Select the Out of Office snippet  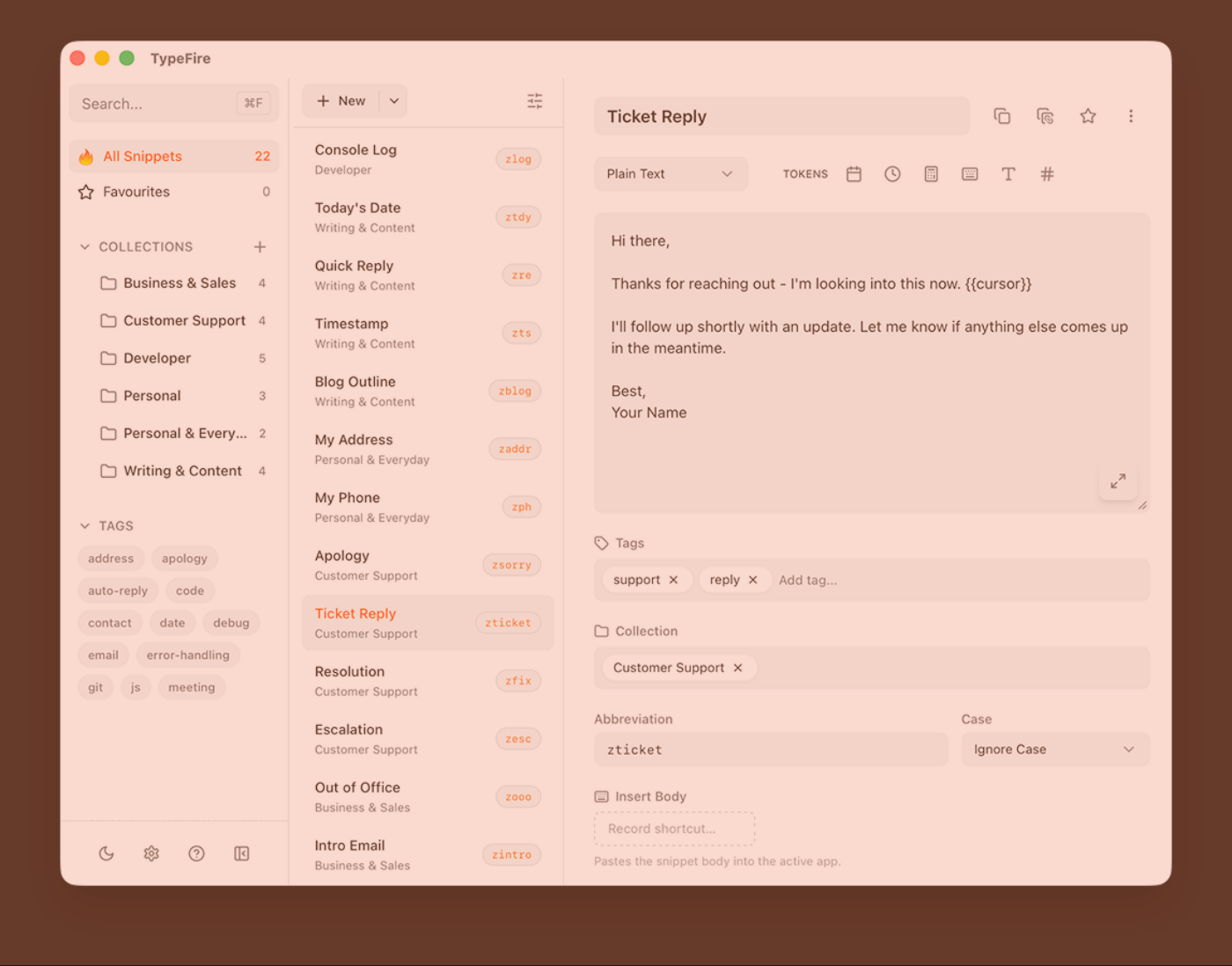tap(428, 797)
